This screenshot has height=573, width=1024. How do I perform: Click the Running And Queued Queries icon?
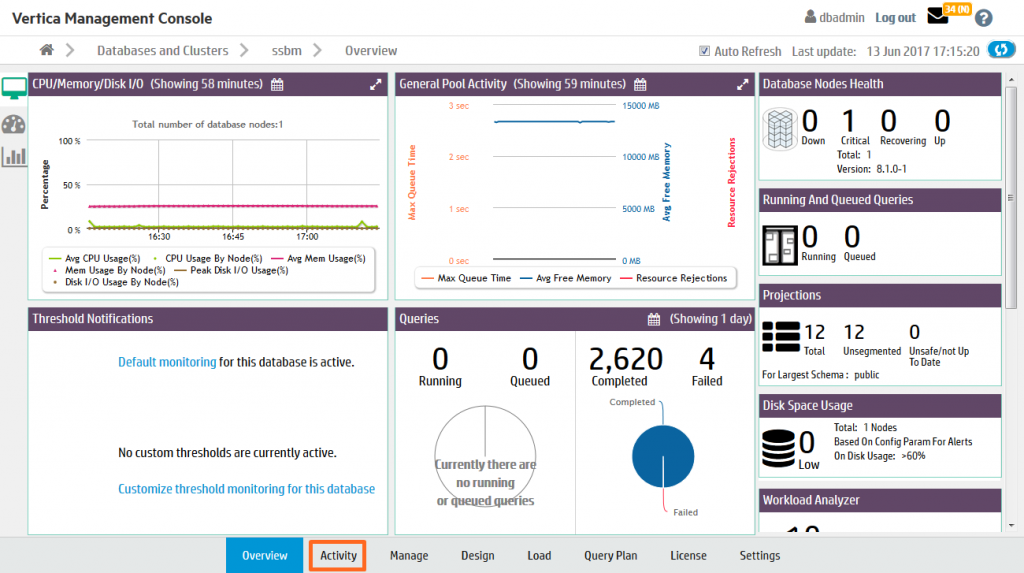tap(780, 246)
